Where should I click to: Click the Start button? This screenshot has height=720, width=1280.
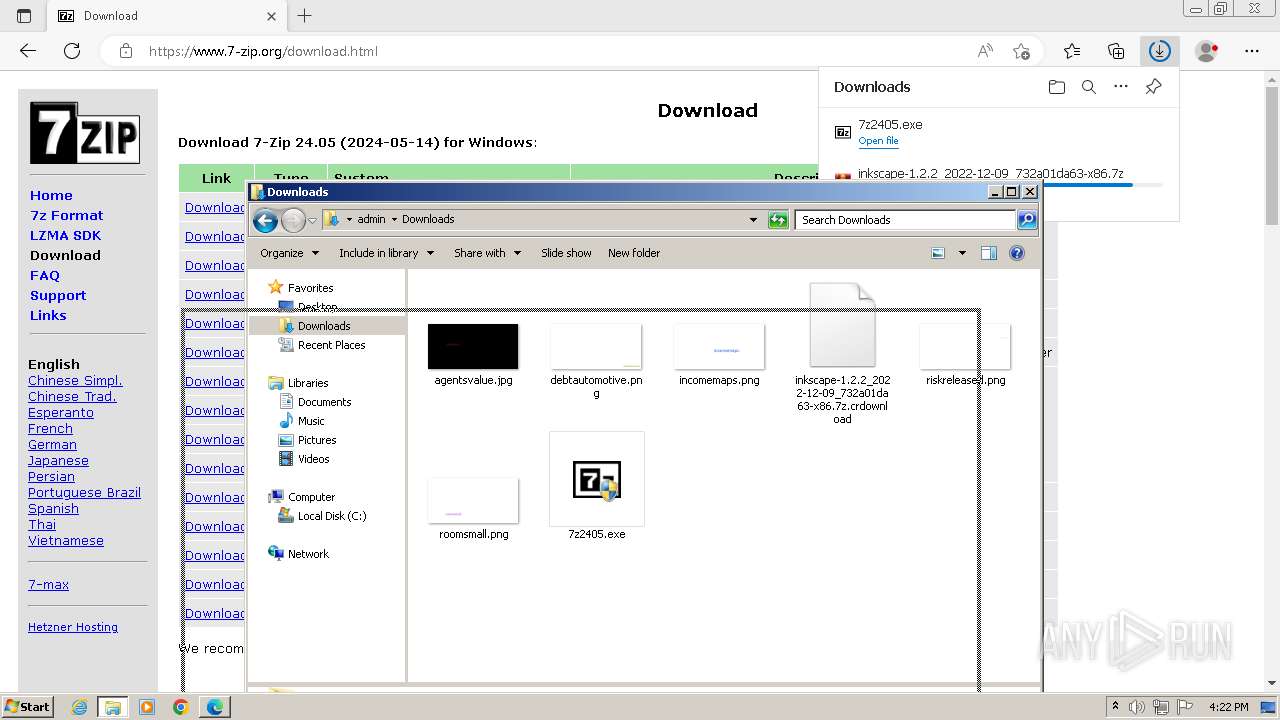click(27, 707)
